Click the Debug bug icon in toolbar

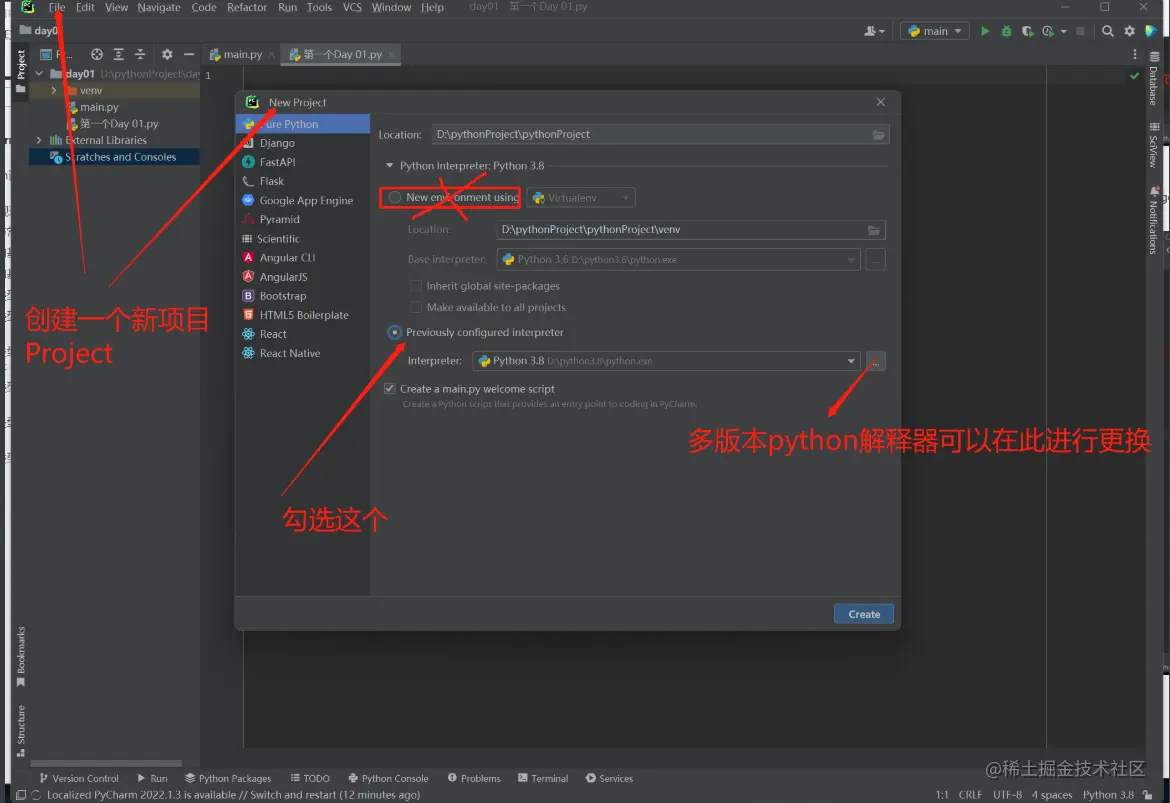(1006, 31)
